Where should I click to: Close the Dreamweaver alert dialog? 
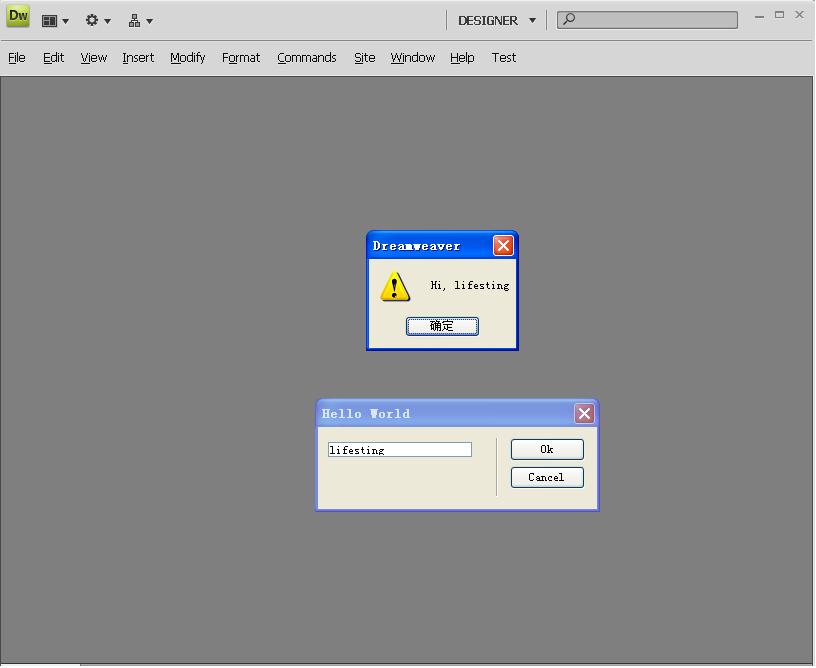503,246
